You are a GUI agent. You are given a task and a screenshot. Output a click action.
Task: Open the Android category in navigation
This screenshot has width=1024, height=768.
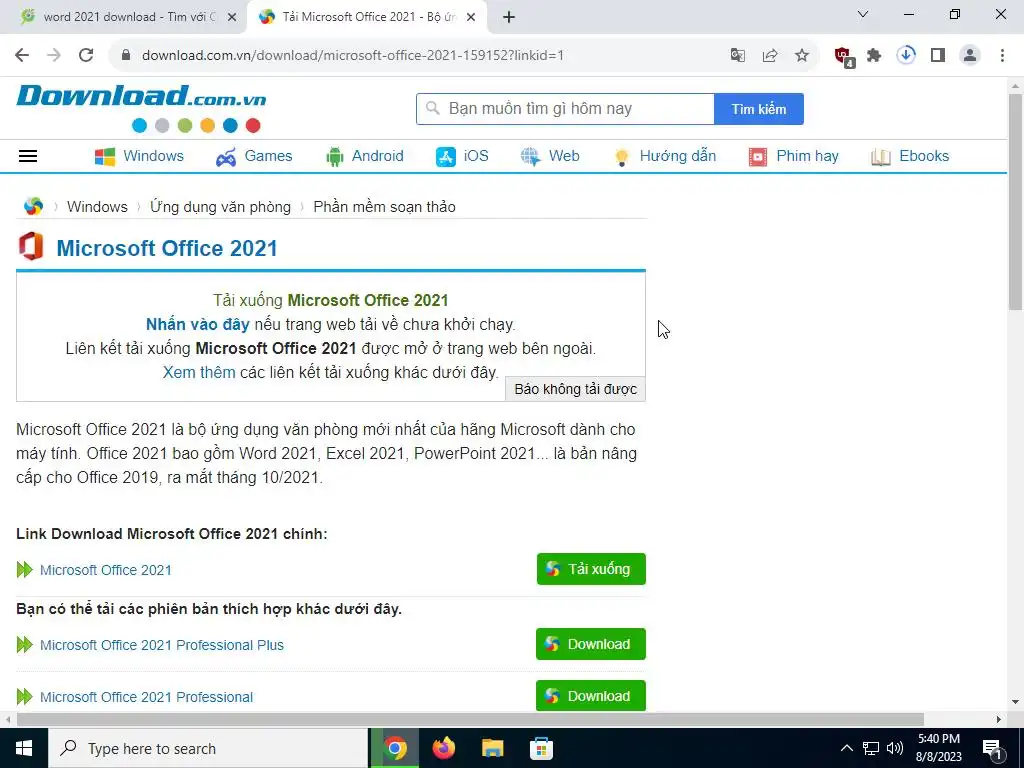(x=364, y=156)
